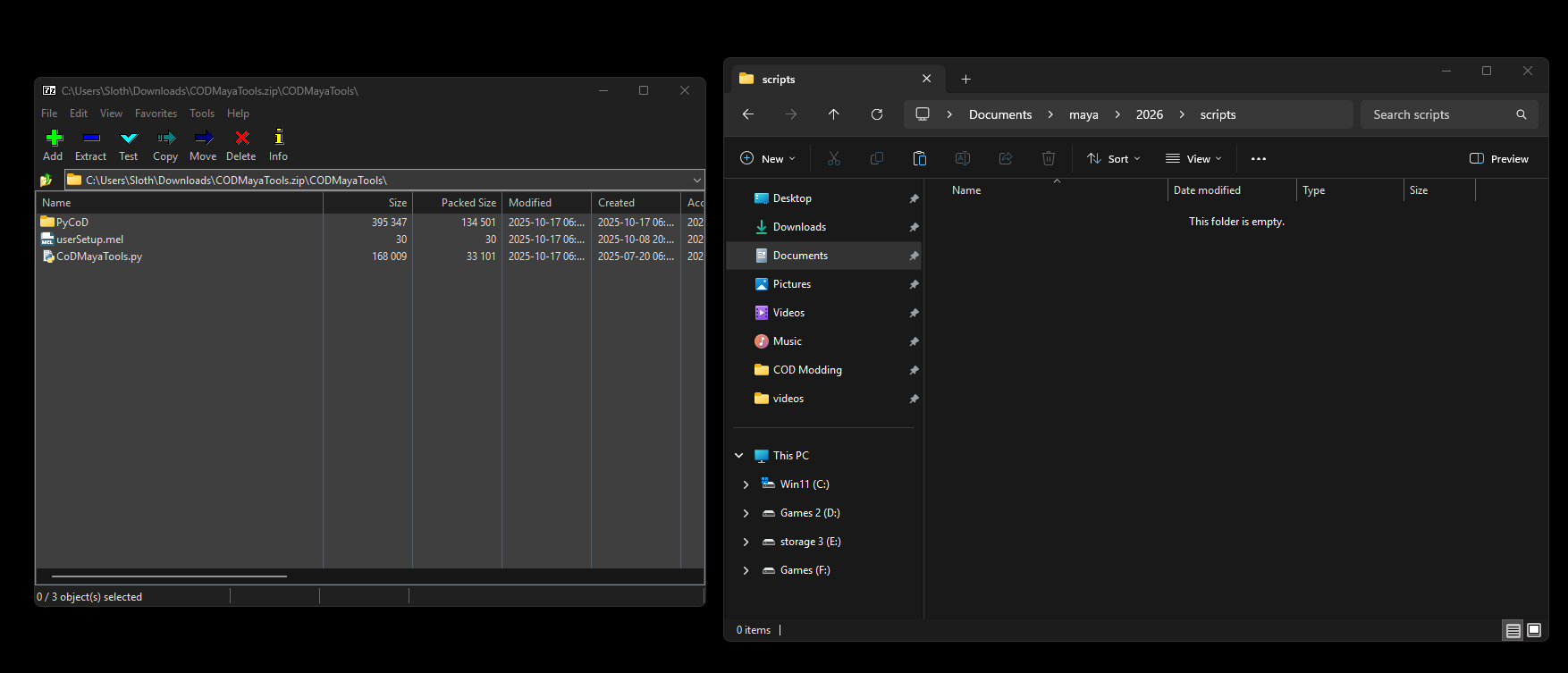Expand the Win11 (C:) drive tree

point(746,484)
